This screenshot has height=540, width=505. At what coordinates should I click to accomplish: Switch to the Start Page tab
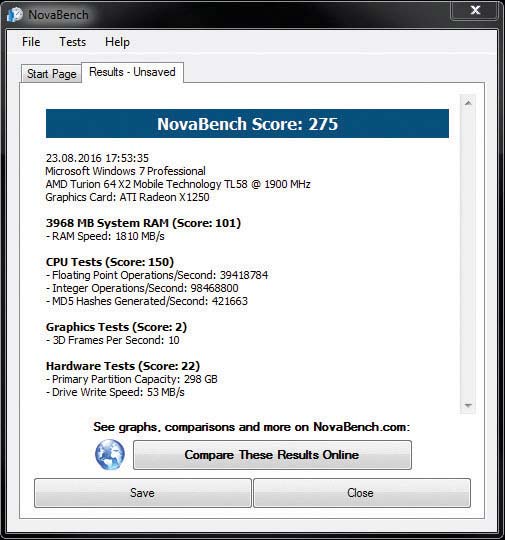coord(52,74)
